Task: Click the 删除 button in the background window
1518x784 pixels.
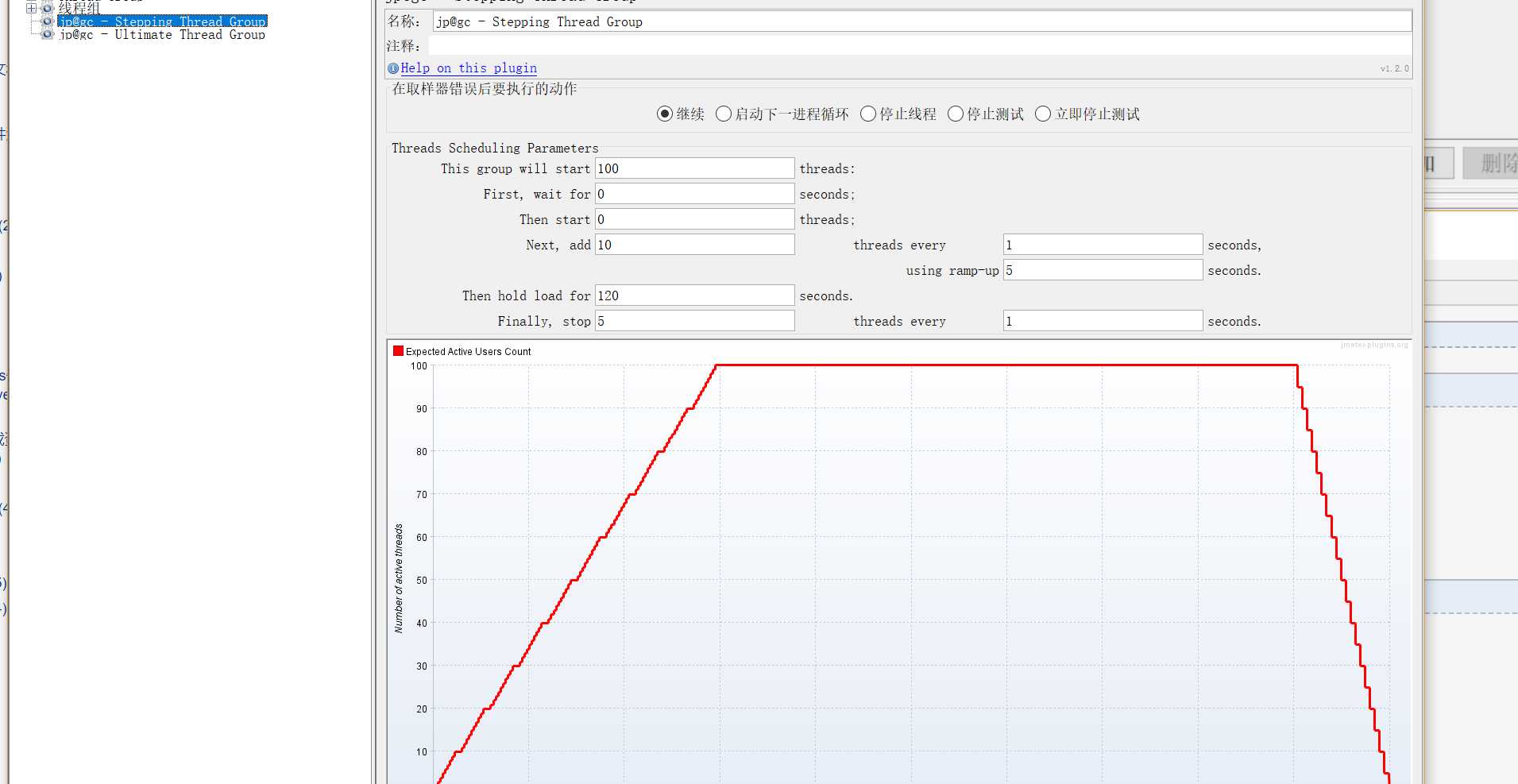Action: (1492, 164)
